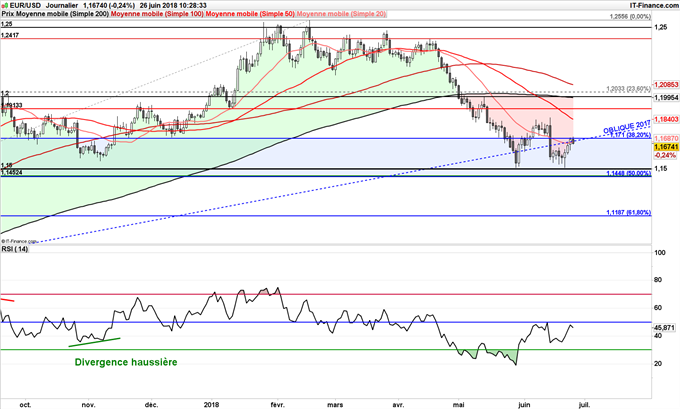The height and width of the screenshot is (409, 680).
Task: Click the OBLIQUE 2017 trendline label
Action: point(627,126)
